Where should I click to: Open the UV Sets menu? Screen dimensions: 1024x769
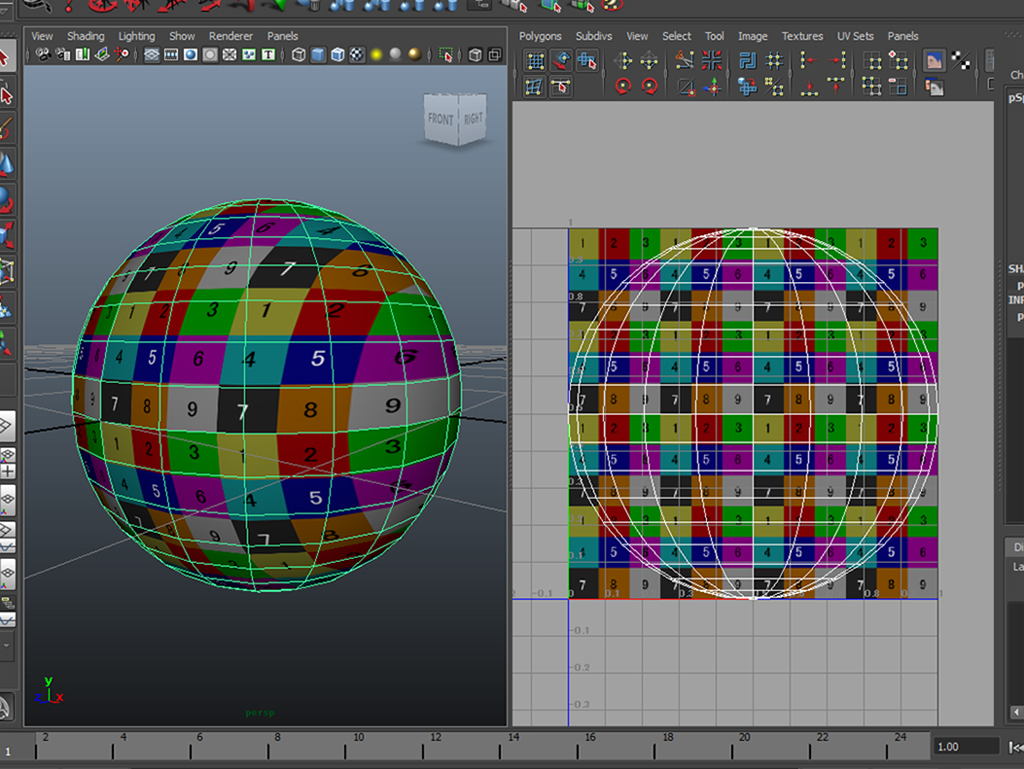coord(855,36)
